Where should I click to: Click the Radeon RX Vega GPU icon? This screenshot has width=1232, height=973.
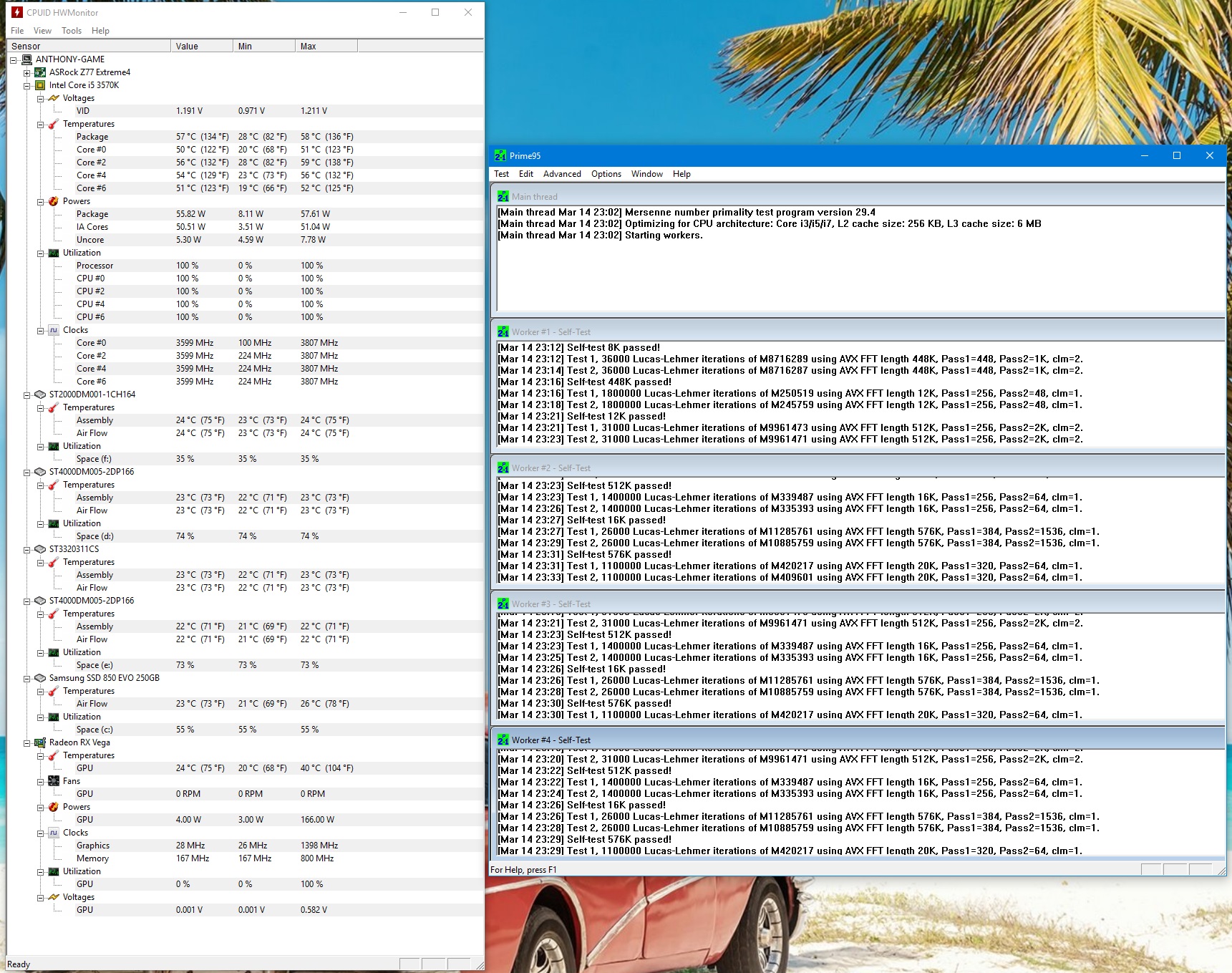(x=40, y=742)
